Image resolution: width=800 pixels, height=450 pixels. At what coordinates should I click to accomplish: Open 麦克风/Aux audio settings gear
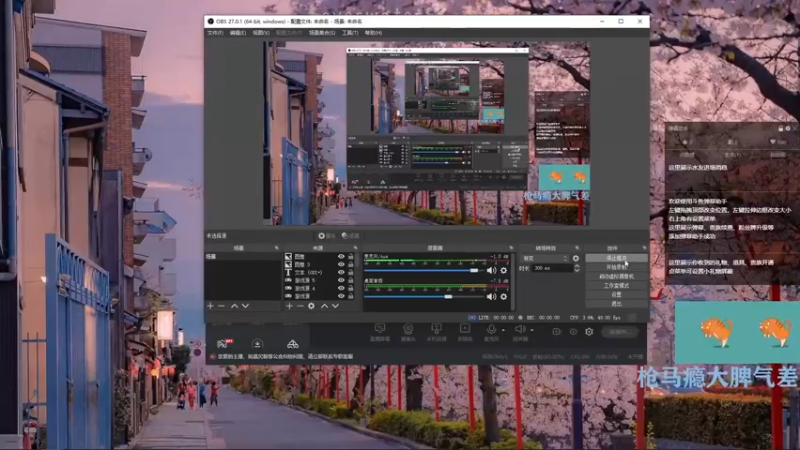504,270
